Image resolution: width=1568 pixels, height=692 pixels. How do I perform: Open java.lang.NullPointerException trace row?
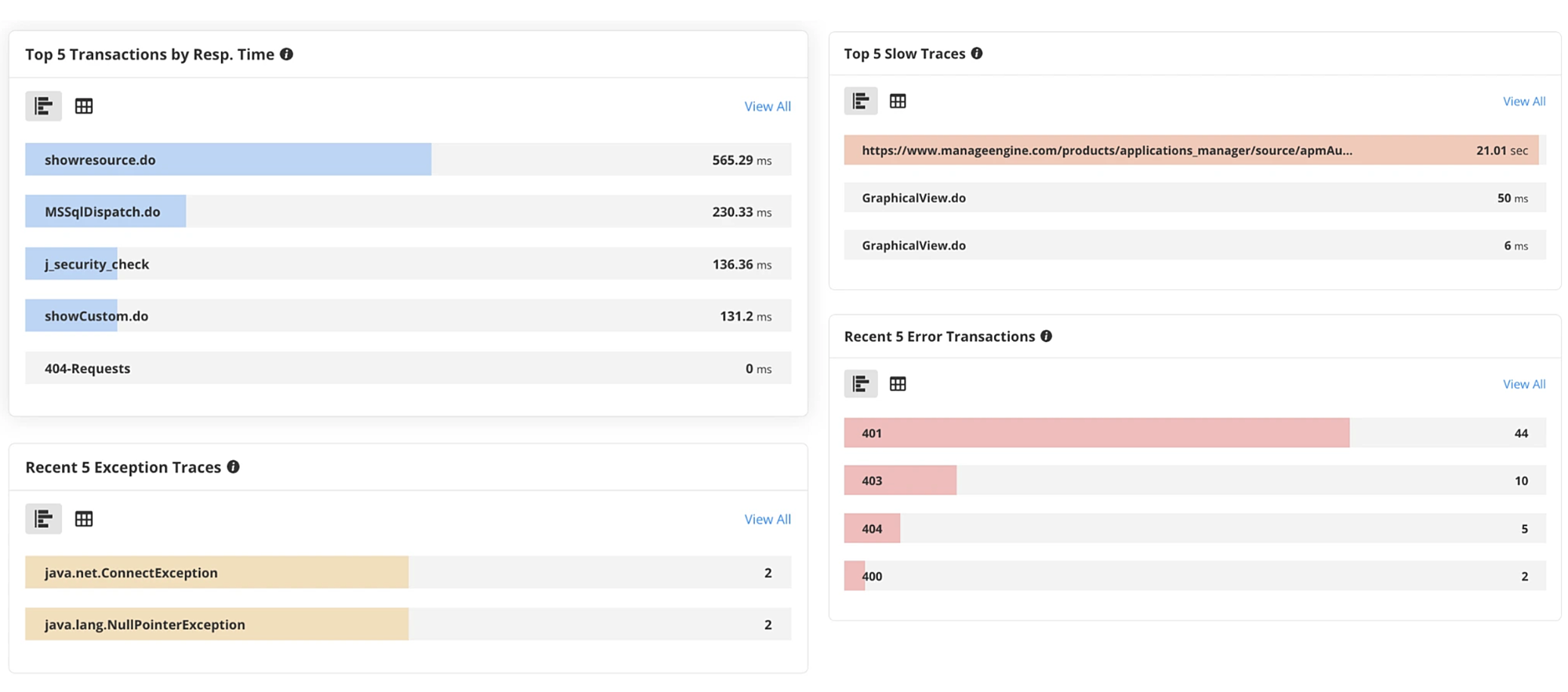point(408,625)
